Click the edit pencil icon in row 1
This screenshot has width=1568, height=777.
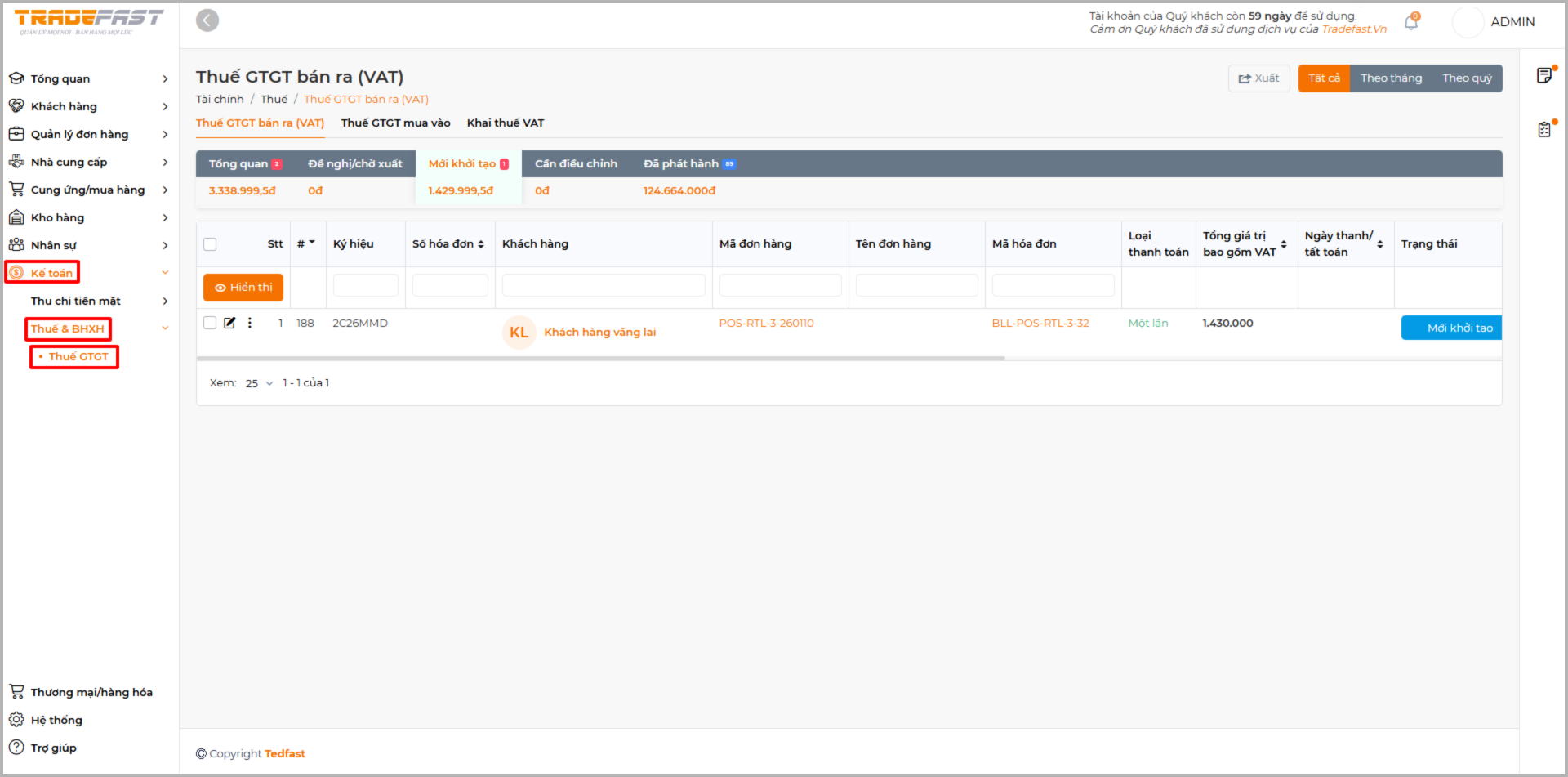[x=229, y=323]
